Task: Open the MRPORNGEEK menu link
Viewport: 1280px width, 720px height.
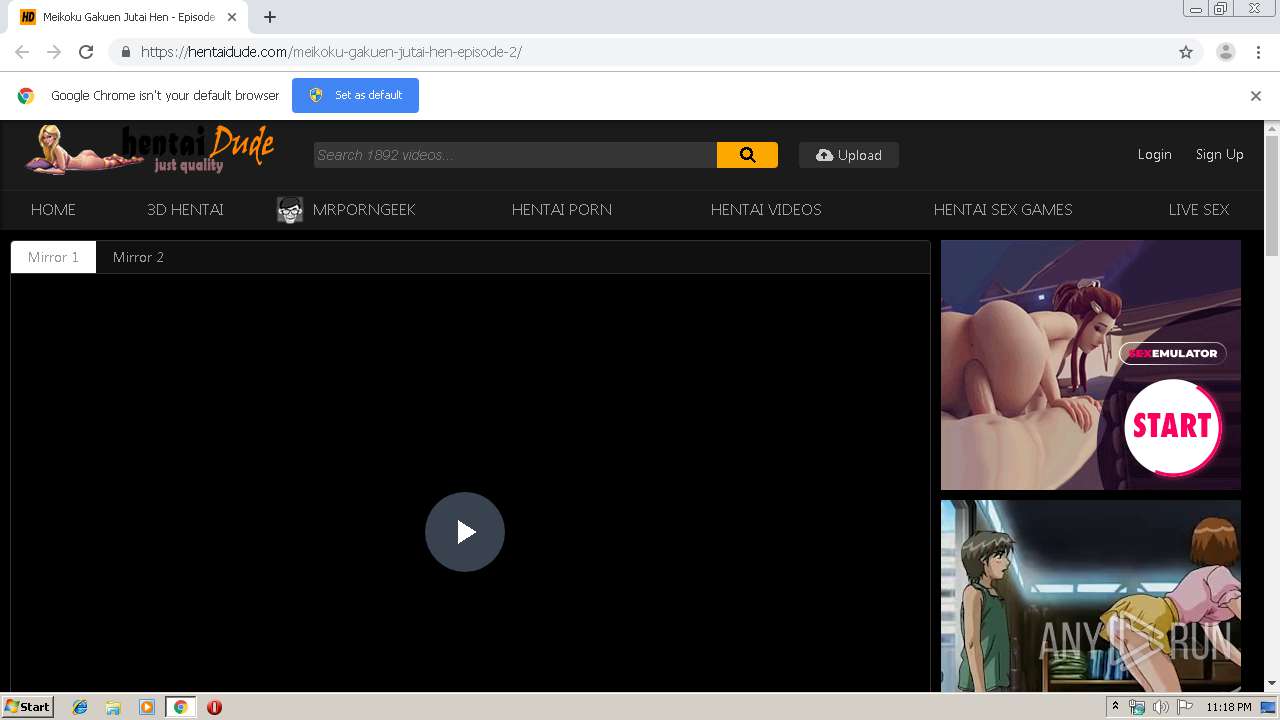Action: click(x=364, y=210)
